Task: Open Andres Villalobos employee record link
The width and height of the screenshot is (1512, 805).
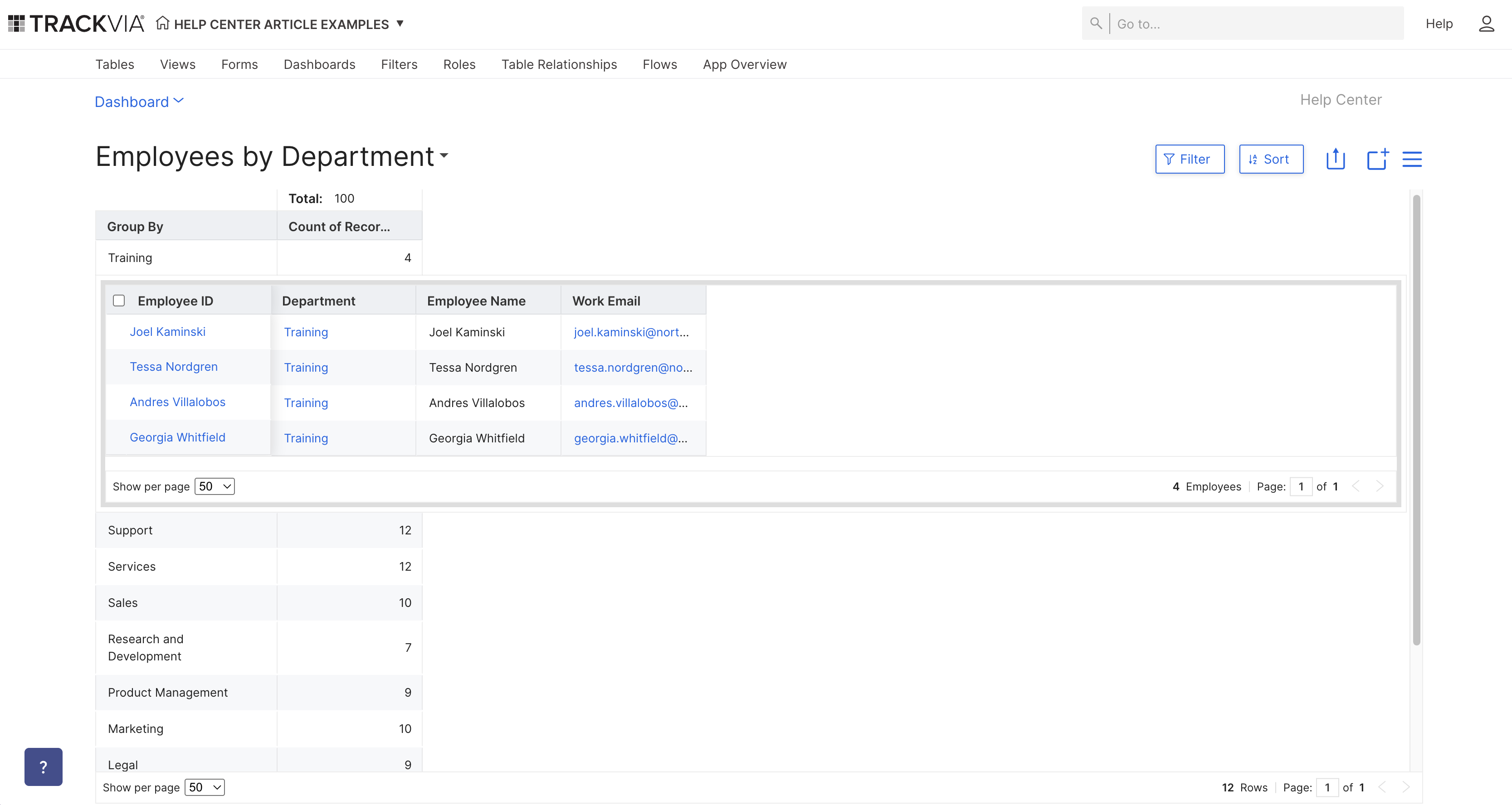Action: (177, 401)
